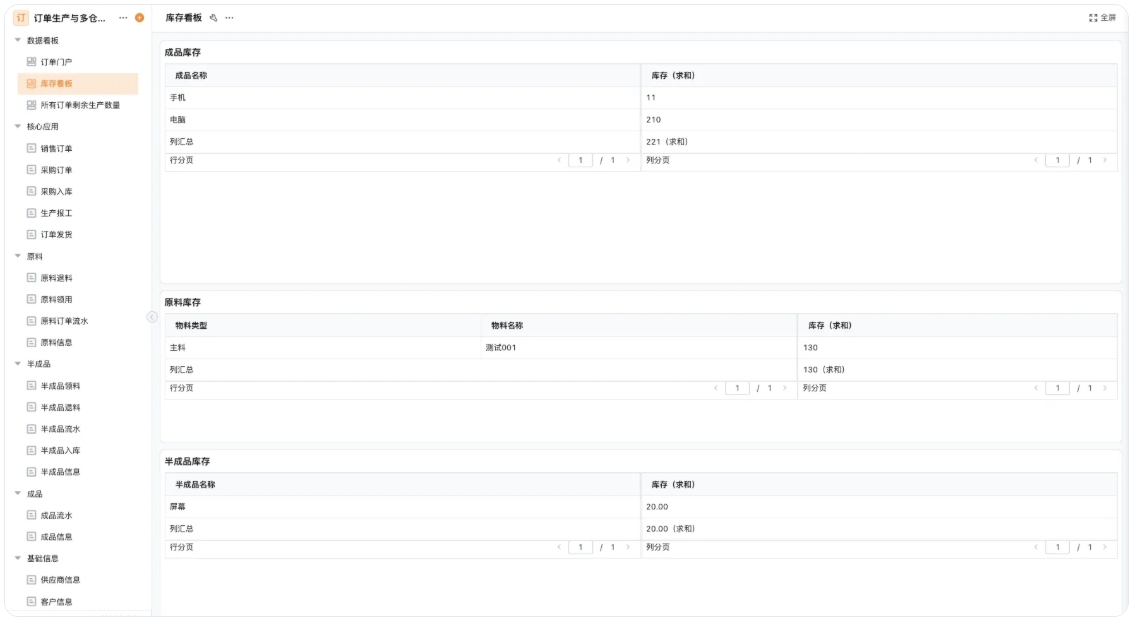Viewport: 1134px width, 622px height.
Task: Select 原料订单流水 in the sidebar
Action: point(64,321)
